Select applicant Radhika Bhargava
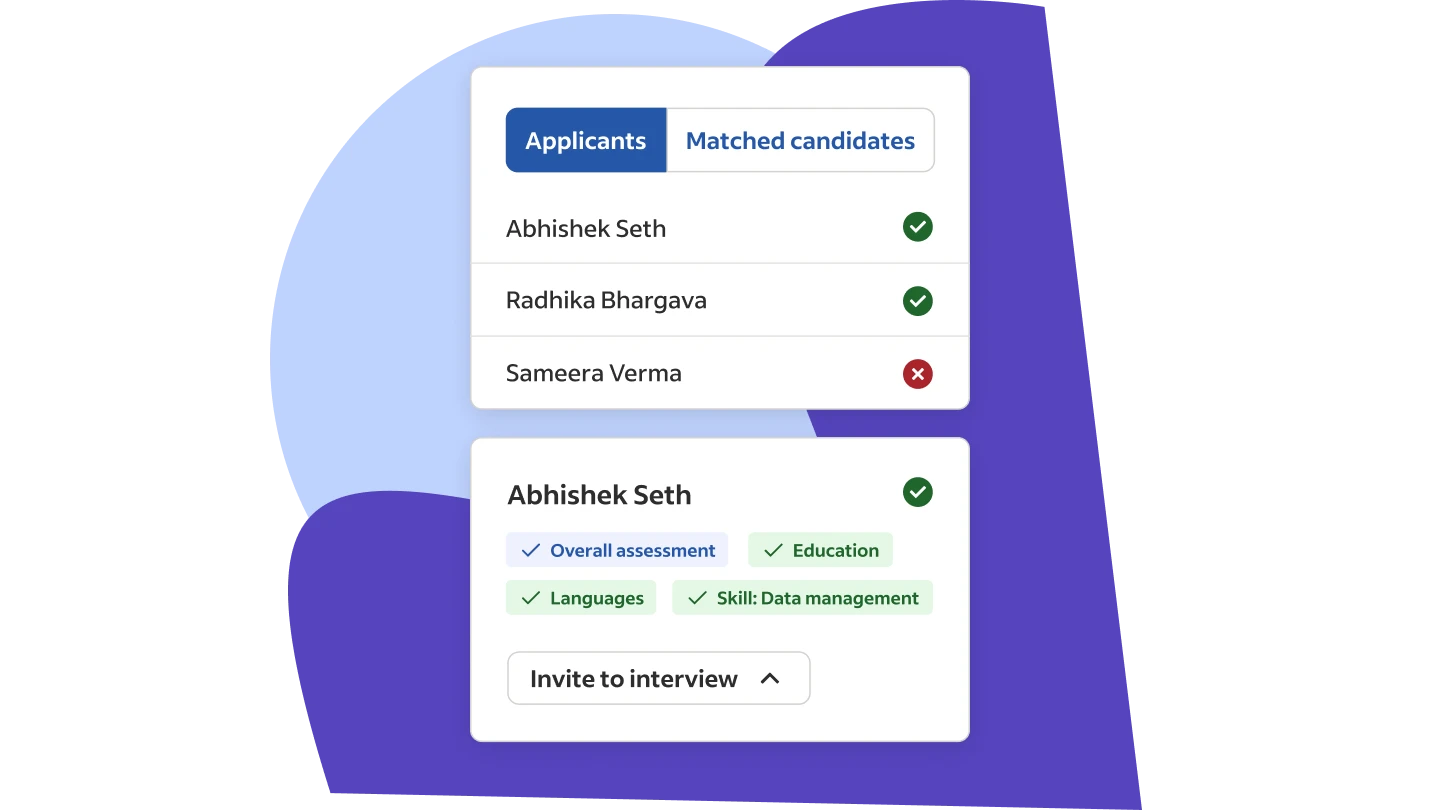This screenshot has width=1440, height=810. pos(606,301)
